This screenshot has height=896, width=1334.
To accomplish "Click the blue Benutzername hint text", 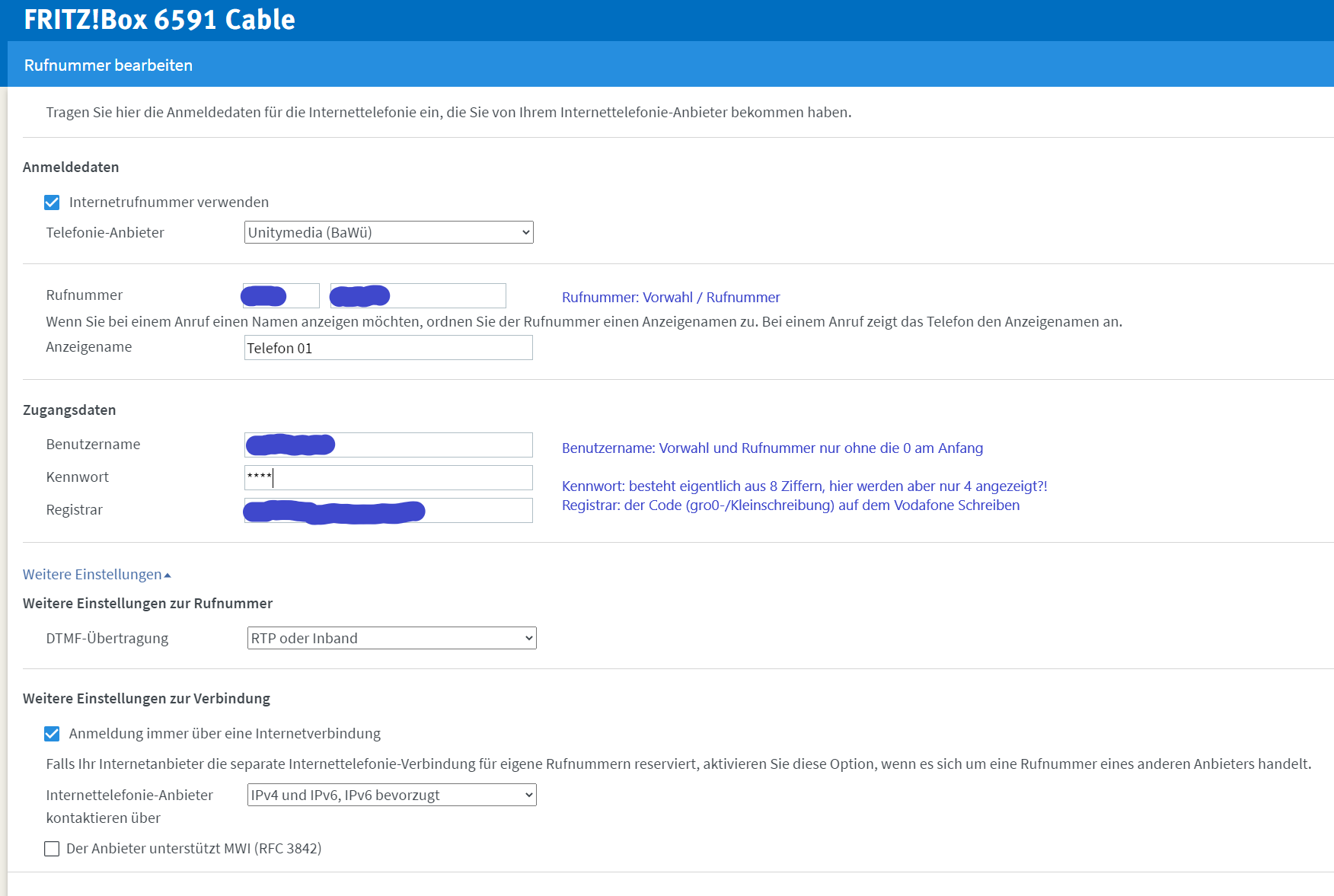I will point(772,448).
